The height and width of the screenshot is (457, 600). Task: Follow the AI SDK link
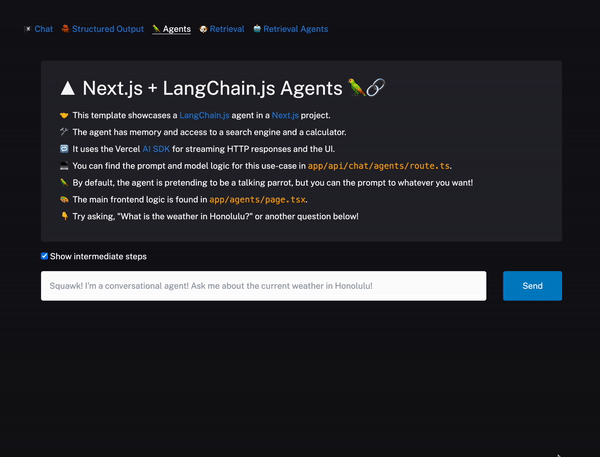(x=156, y=149)
